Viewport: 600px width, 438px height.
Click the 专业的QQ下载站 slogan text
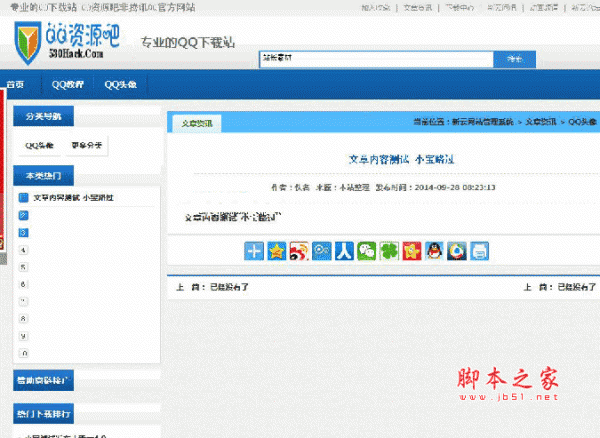pos(188,42)
